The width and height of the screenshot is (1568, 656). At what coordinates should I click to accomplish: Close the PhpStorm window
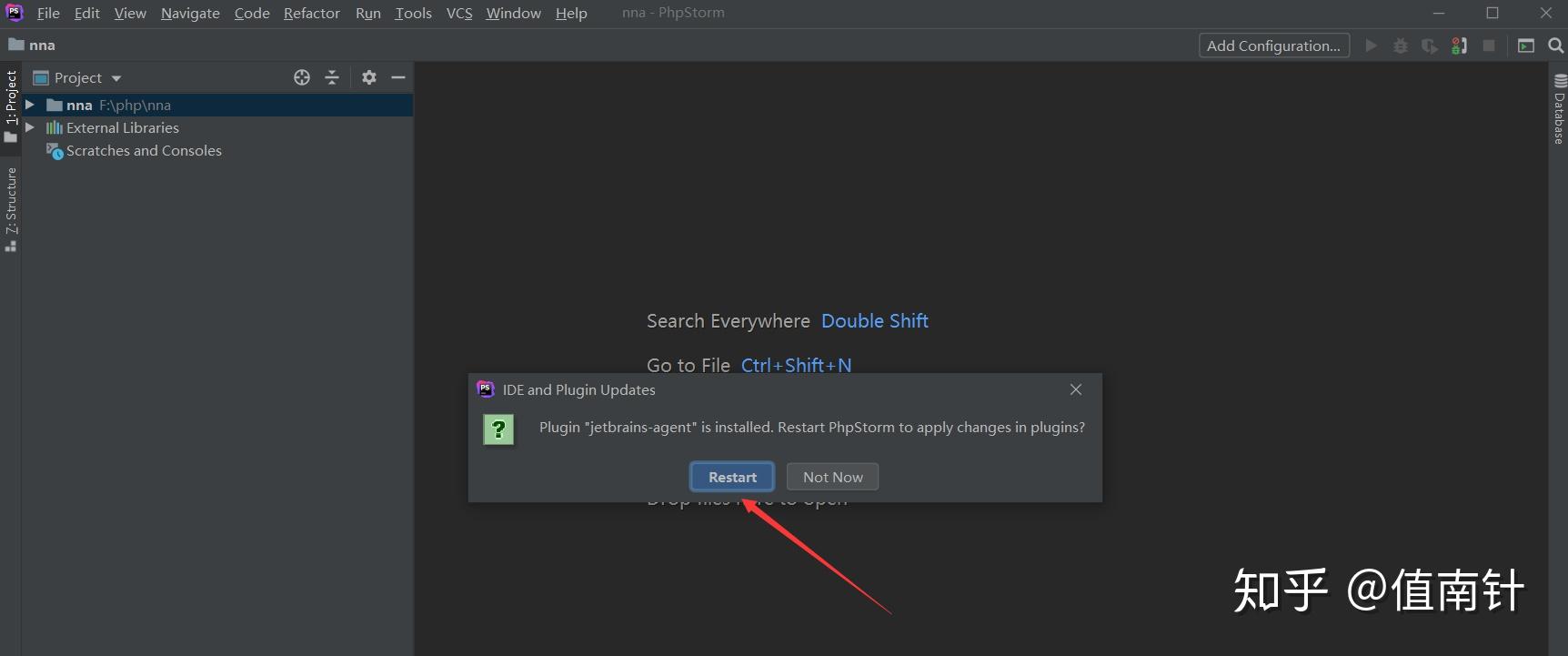tap(1545, 13)
